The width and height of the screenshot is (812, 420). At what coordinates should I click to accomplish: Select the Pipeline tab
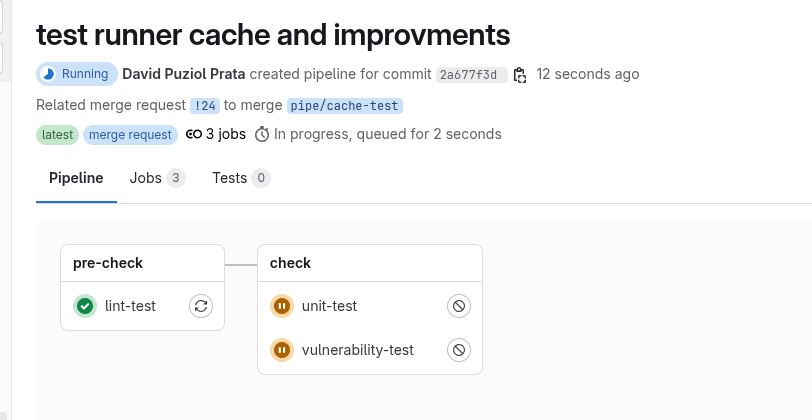76,178
